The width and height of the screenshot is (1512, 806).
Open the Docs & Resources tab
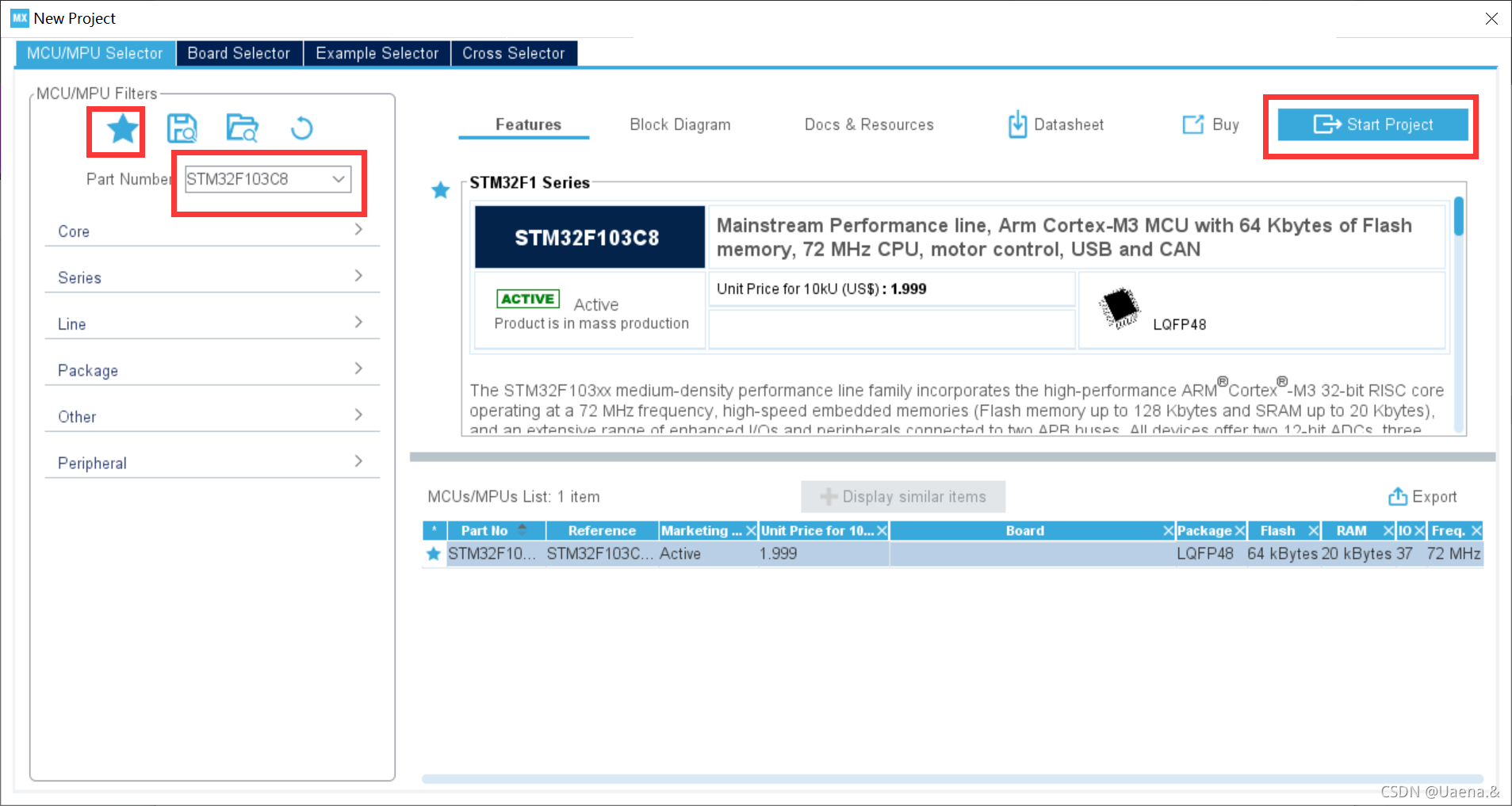(869, 124)
